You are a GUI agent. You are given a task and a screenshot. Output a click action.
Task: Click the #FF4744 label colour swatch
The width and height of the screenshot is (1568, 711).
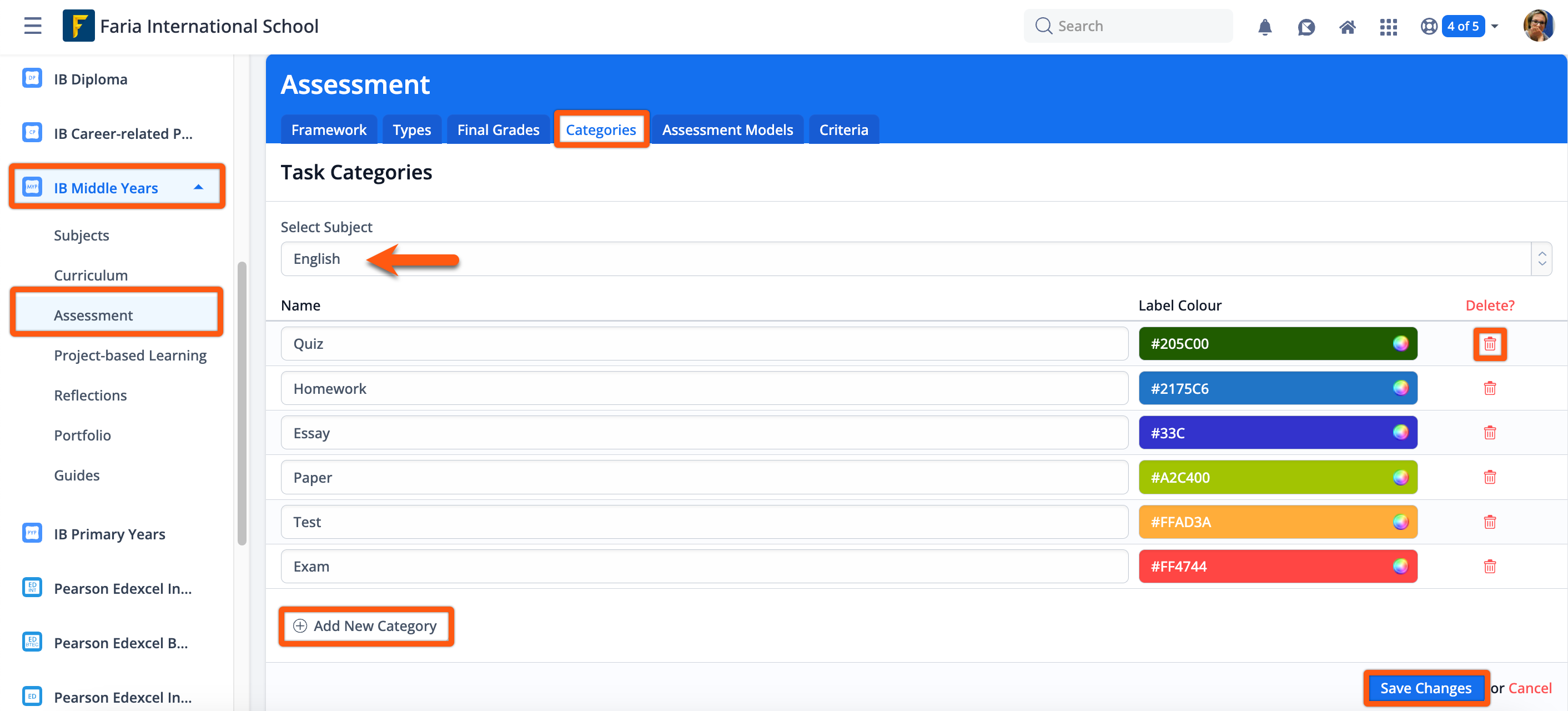(1278, 566)
